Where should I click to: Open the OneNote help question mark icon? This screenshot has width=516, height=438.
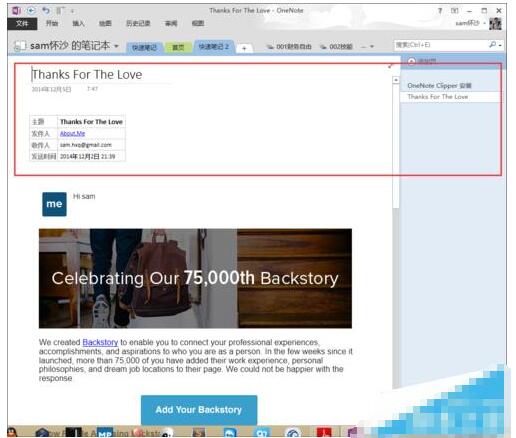click(x=440, y=11)
